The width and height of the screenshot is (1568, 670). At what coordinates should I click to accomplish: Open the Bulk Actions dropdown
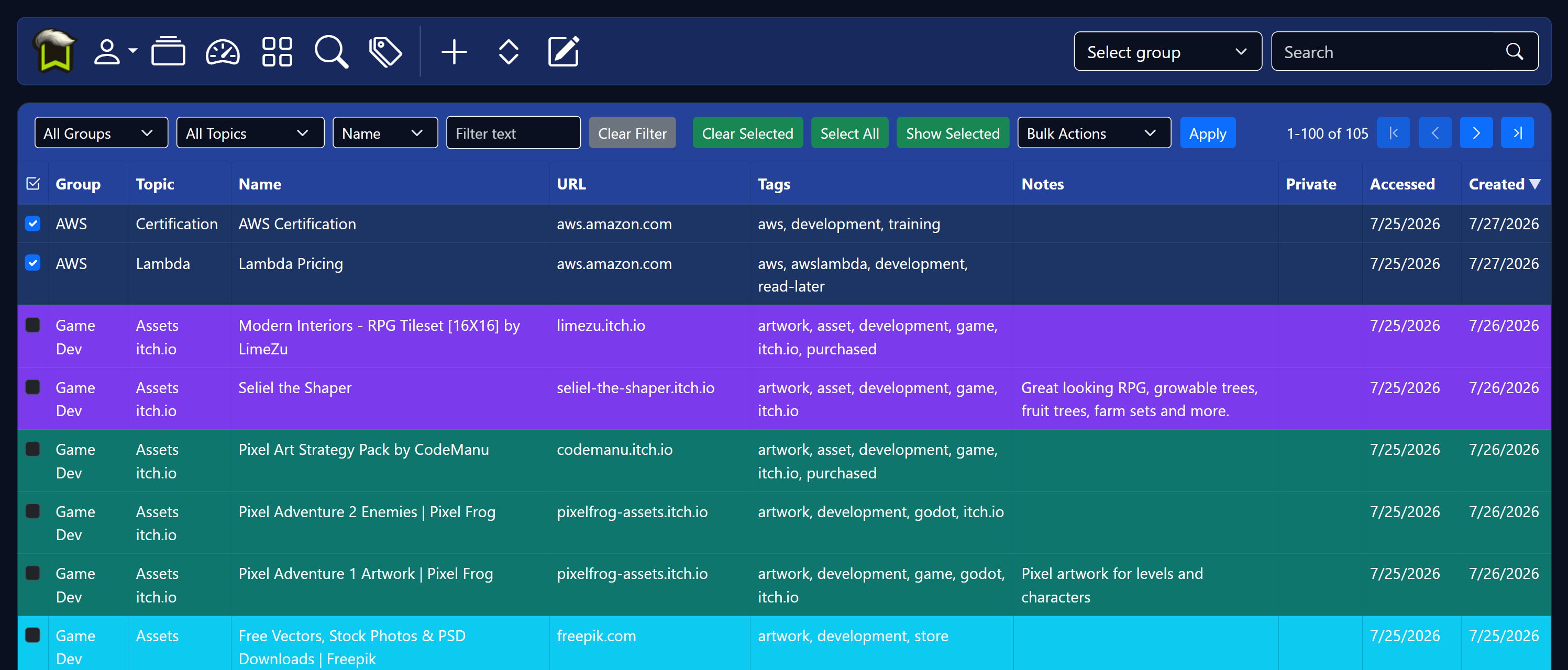click(x=1094, y=132)
